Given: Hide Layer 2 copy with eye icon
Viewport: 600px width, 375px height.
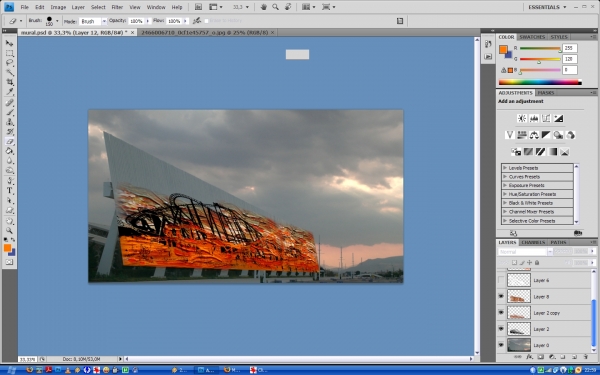Looking at the screenshot, I should (x=501, y=313).
